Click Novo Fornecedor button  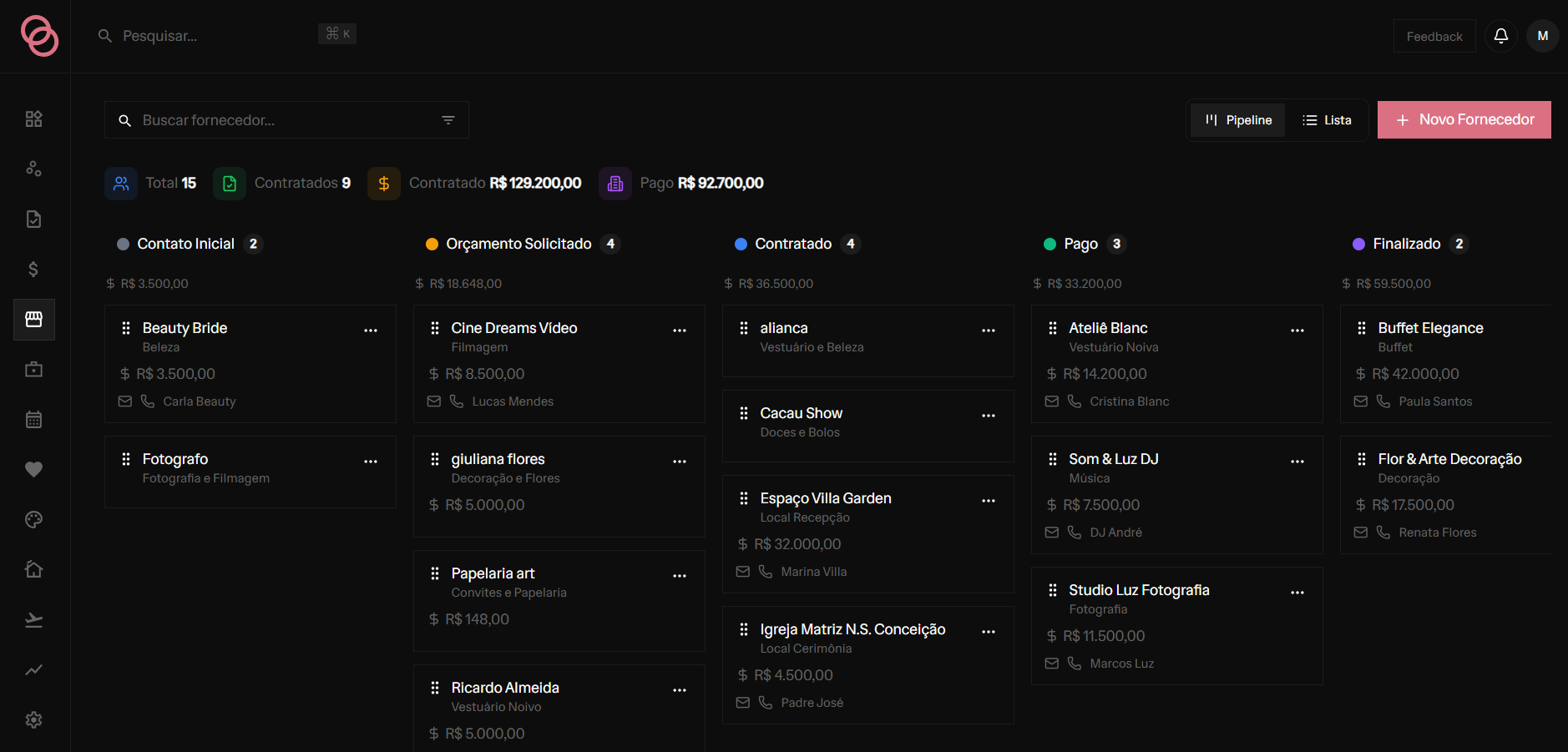[1464, 119]
